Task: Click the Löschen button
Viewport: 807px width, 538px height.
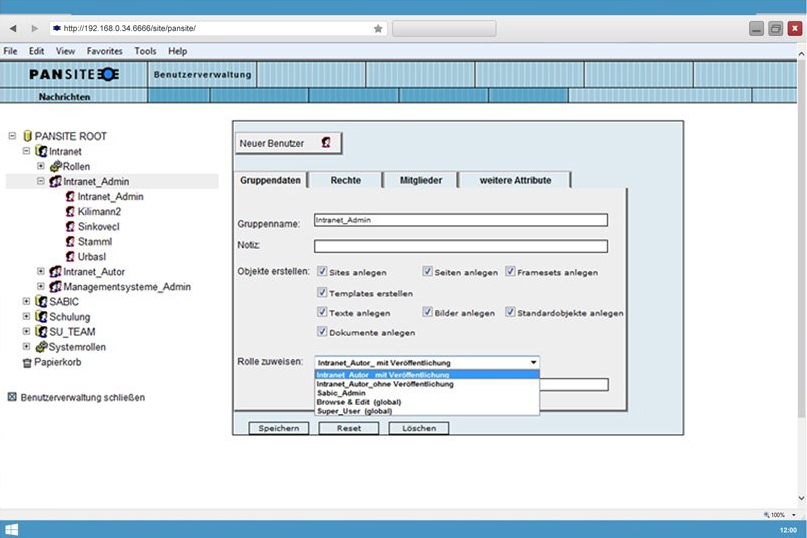Action: 418,428
